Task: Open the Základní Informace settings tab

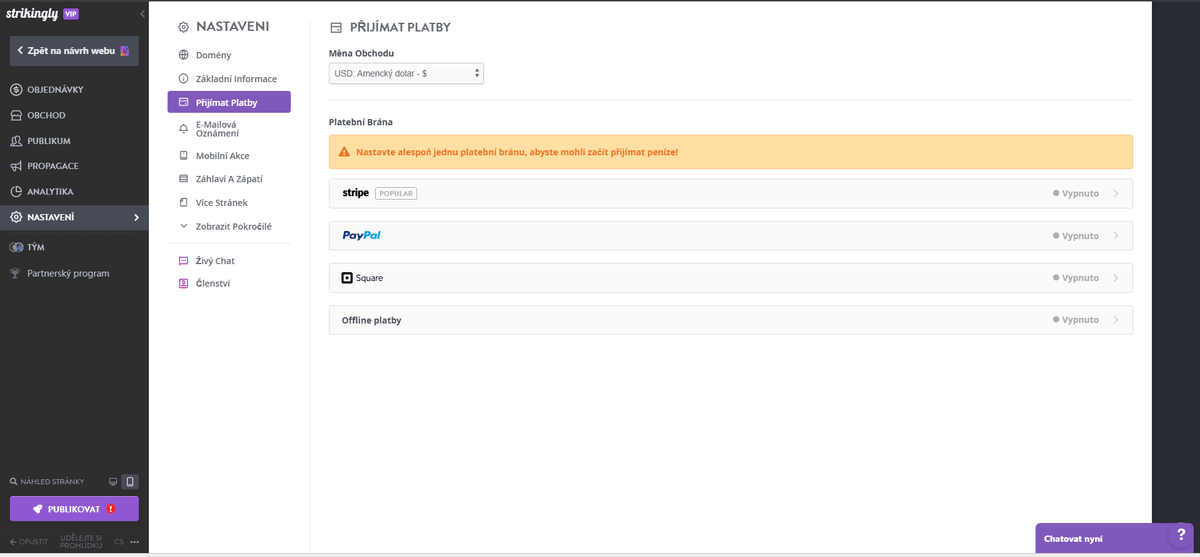Action: [x=236, y=79]
